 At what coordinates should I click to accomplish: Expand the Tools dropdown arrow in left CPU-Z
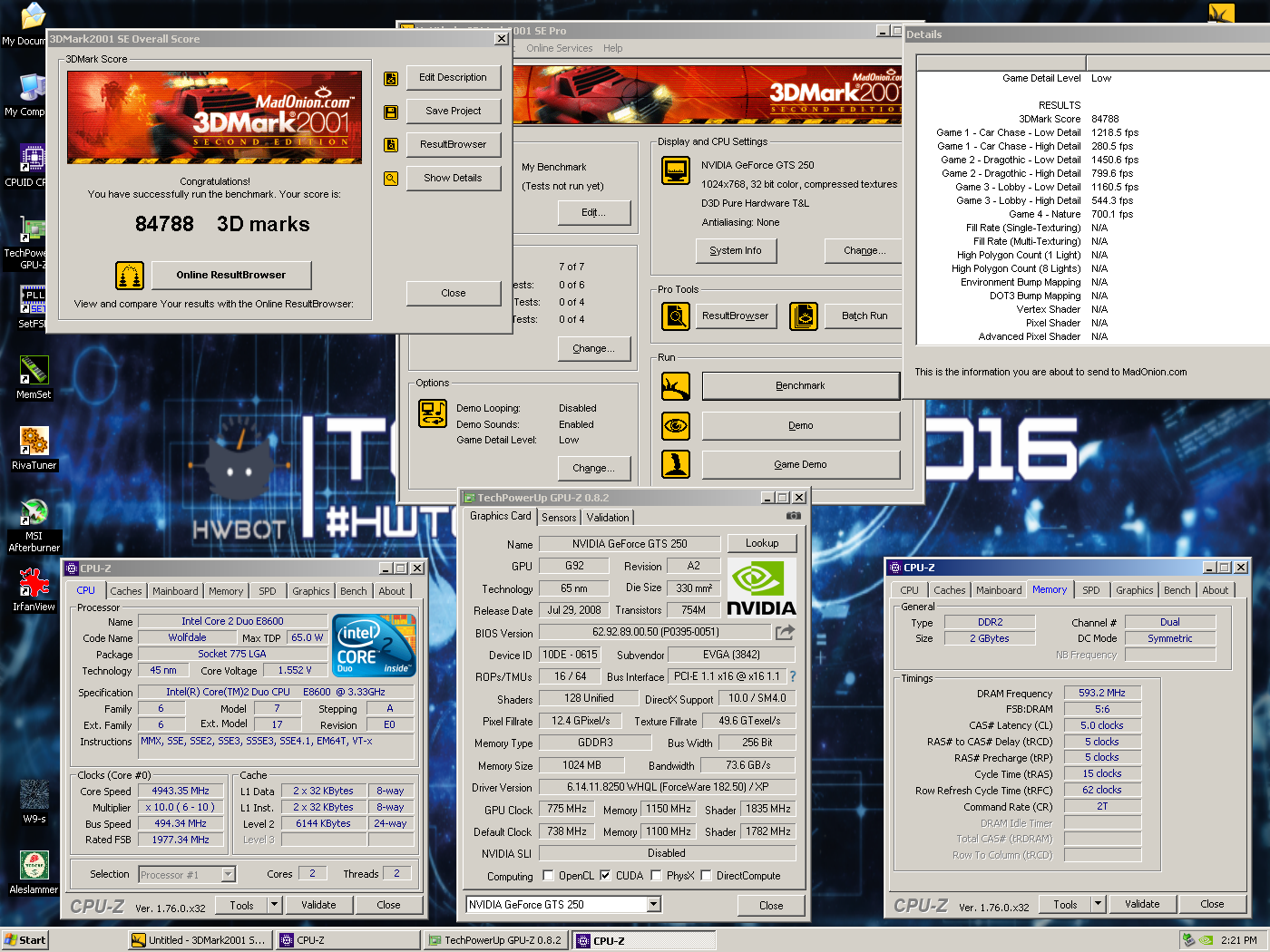(274, 905)
